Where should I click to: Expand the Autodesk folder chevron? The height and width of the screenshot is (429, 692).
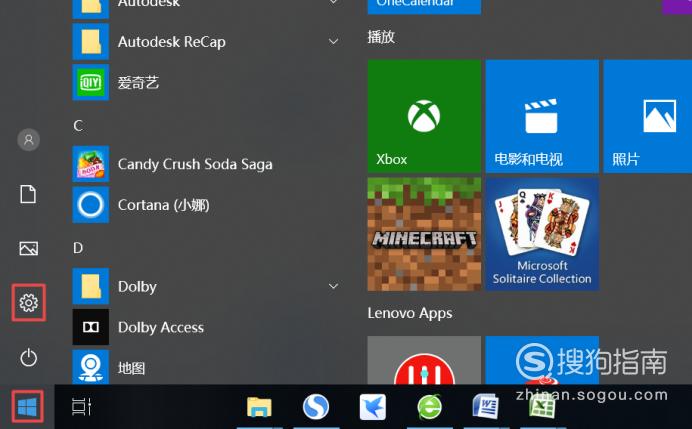[x=334, y=2]
